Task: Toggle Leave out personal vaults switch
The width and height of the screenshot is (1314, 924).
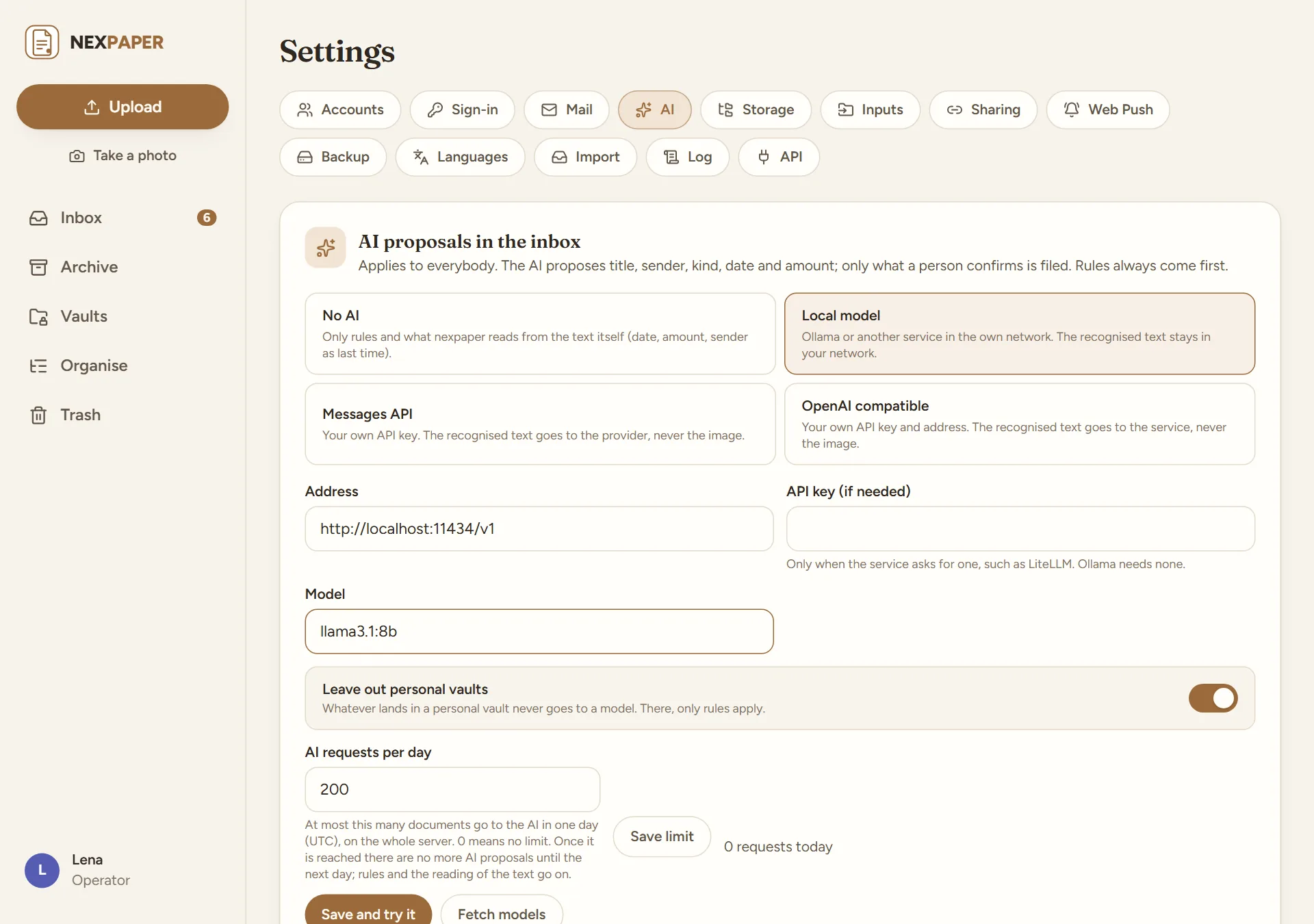Action: click(x=1213, y=698)
